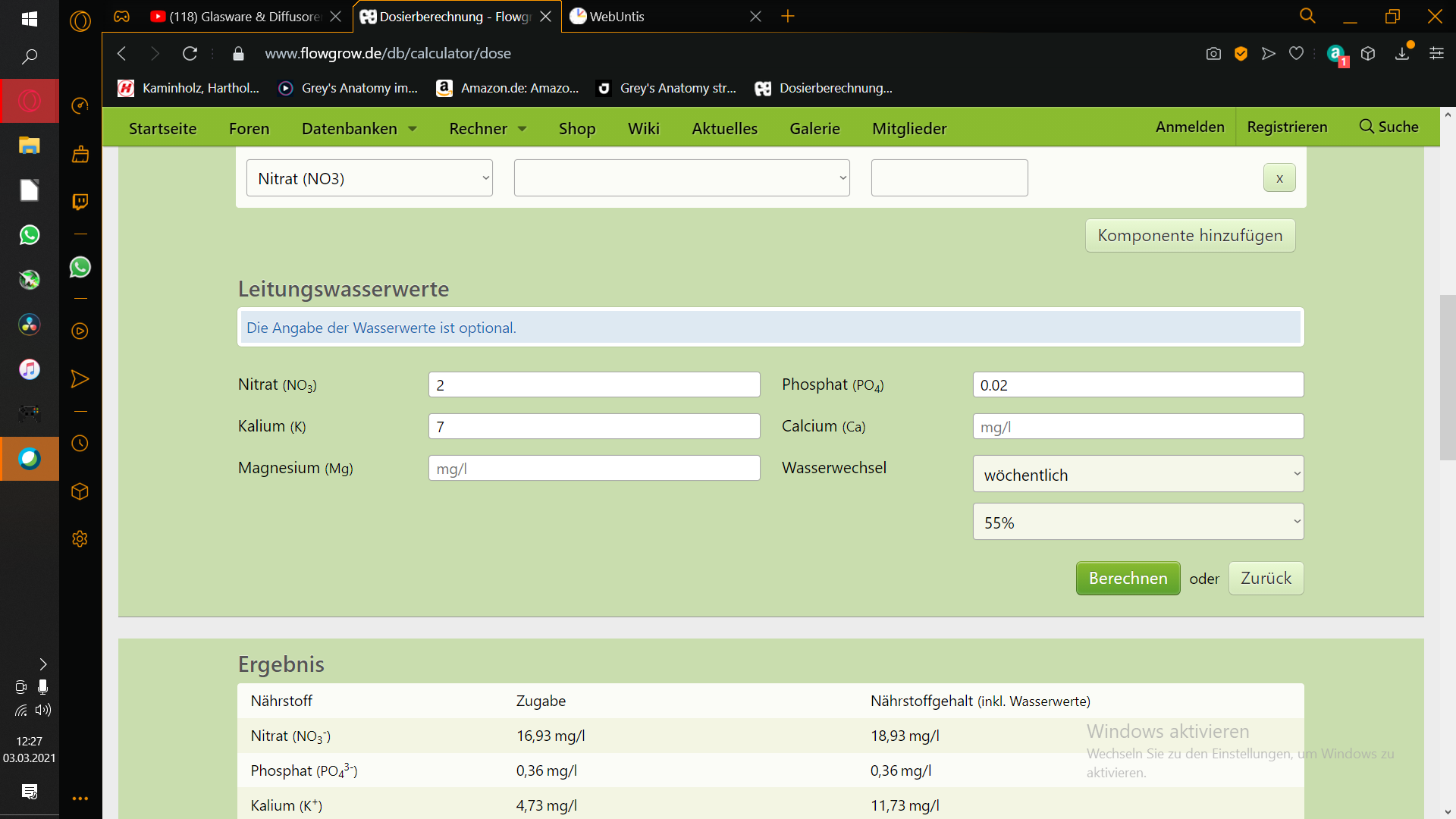The width and height of the screenshot is (1456, 819).
Task: Click the snapshot camera icon in address bar
Action: click(x=1213, y=53)
